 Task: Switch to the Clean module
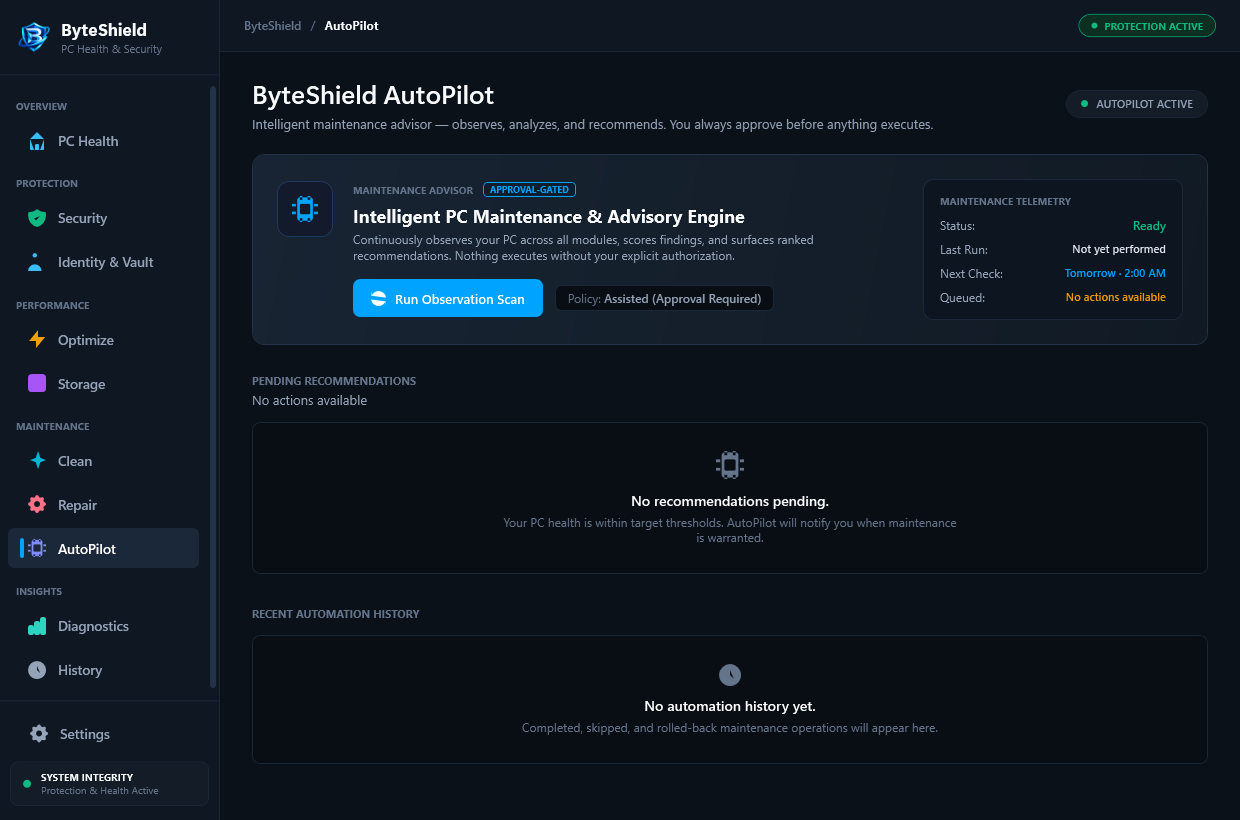[104, 461]
